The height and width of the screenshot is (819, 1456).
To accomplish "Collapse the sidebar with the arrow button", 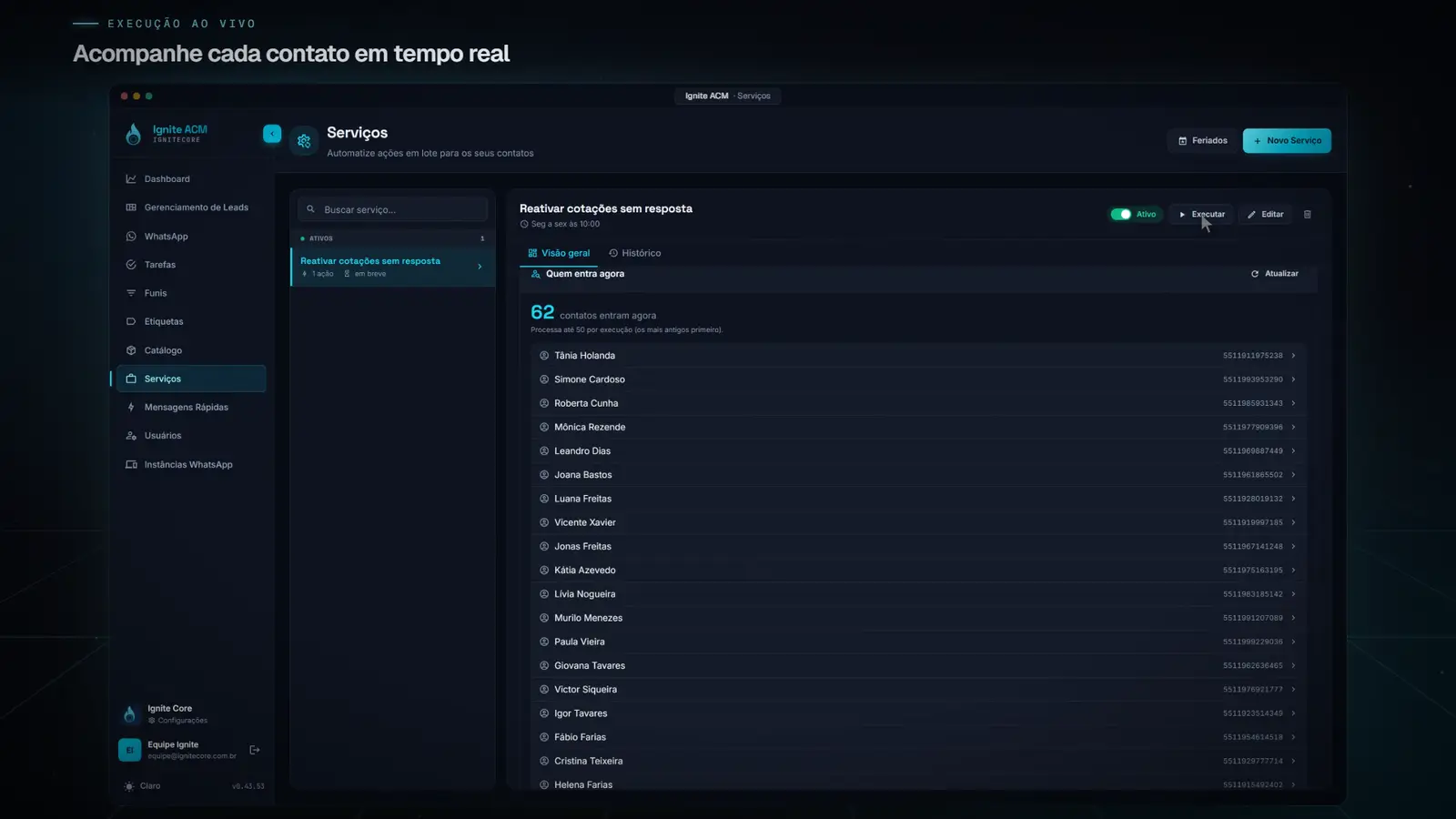I will coord(272,134).
